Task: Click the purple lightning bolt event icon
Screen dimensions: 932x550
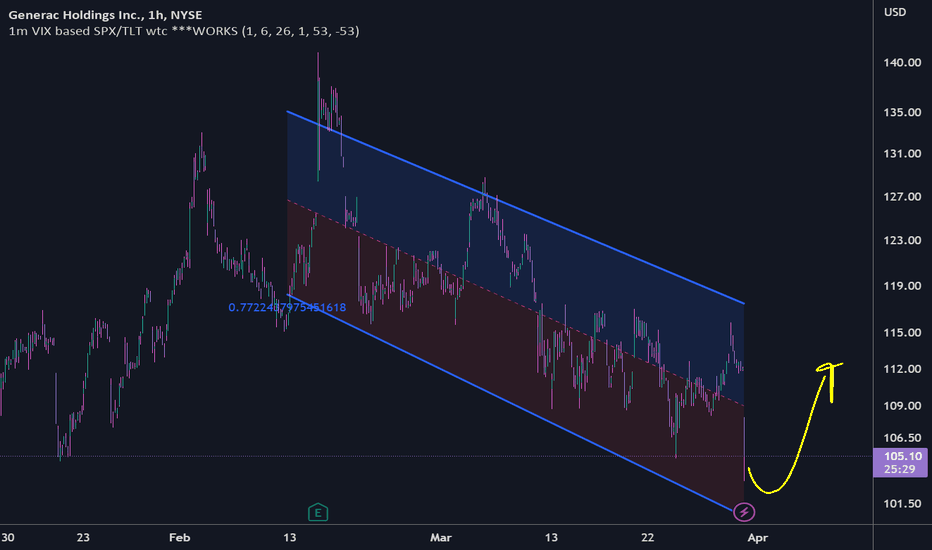Action: (x=744, y=512)
